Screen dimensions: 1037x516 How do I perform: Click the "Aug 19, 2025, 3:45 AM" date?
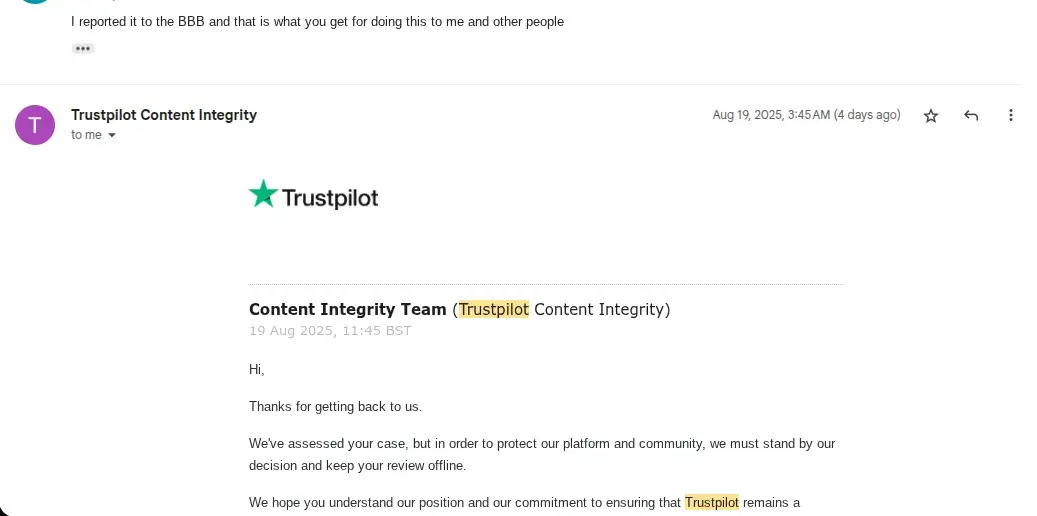[806, 115]
